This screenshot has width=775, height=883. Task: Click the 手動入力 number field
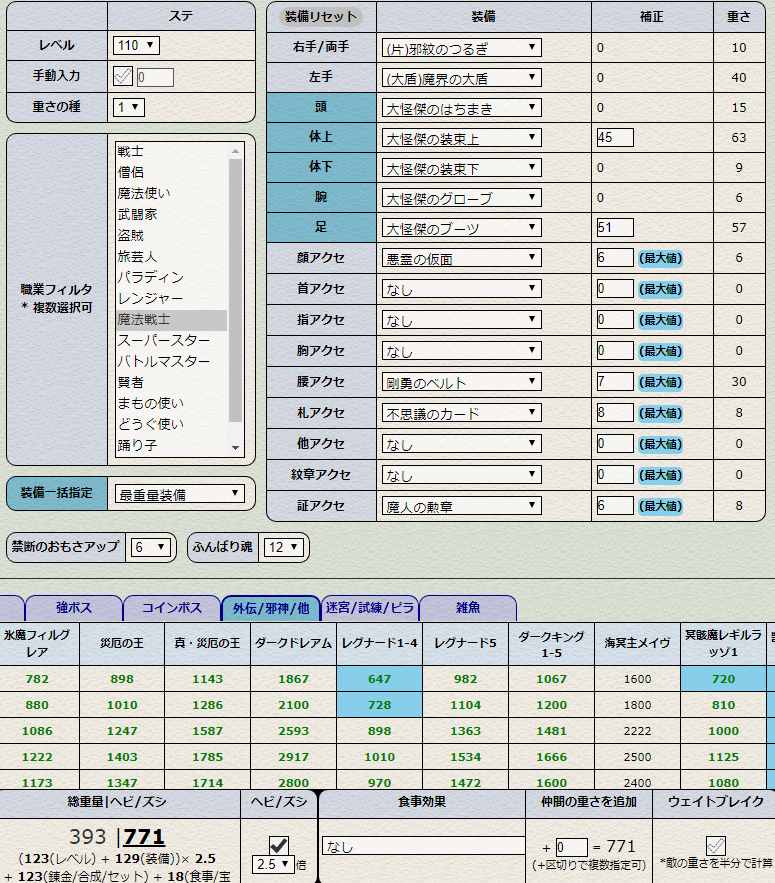155,77
